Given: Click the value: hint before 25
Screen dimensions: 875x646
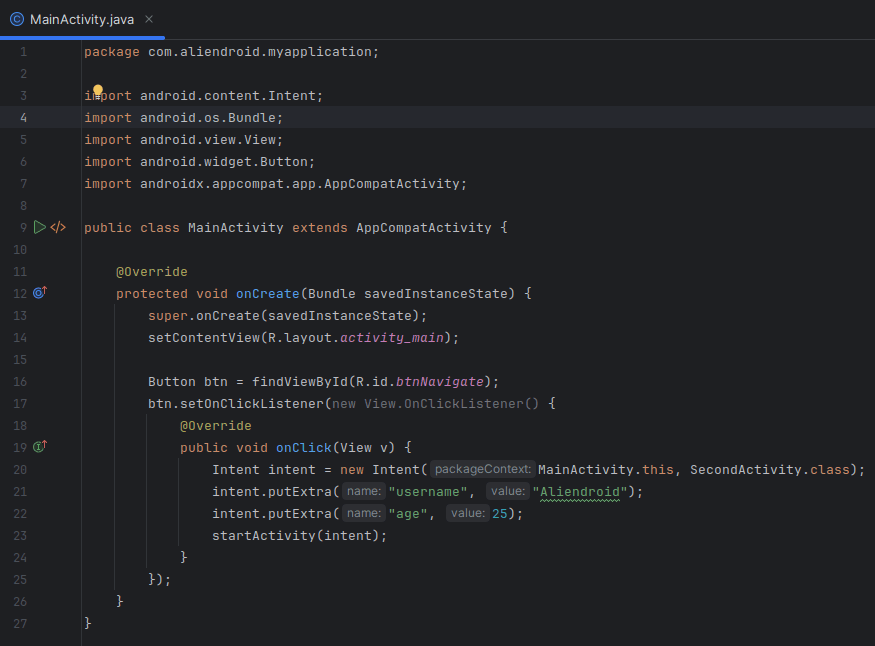Looking at the screenshot, I should [468, 513].
